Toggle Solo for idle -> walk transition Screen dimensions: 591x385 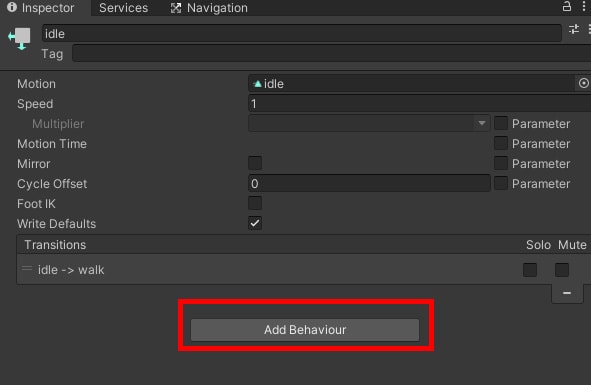pyautogui.click(x=530, y=270)
